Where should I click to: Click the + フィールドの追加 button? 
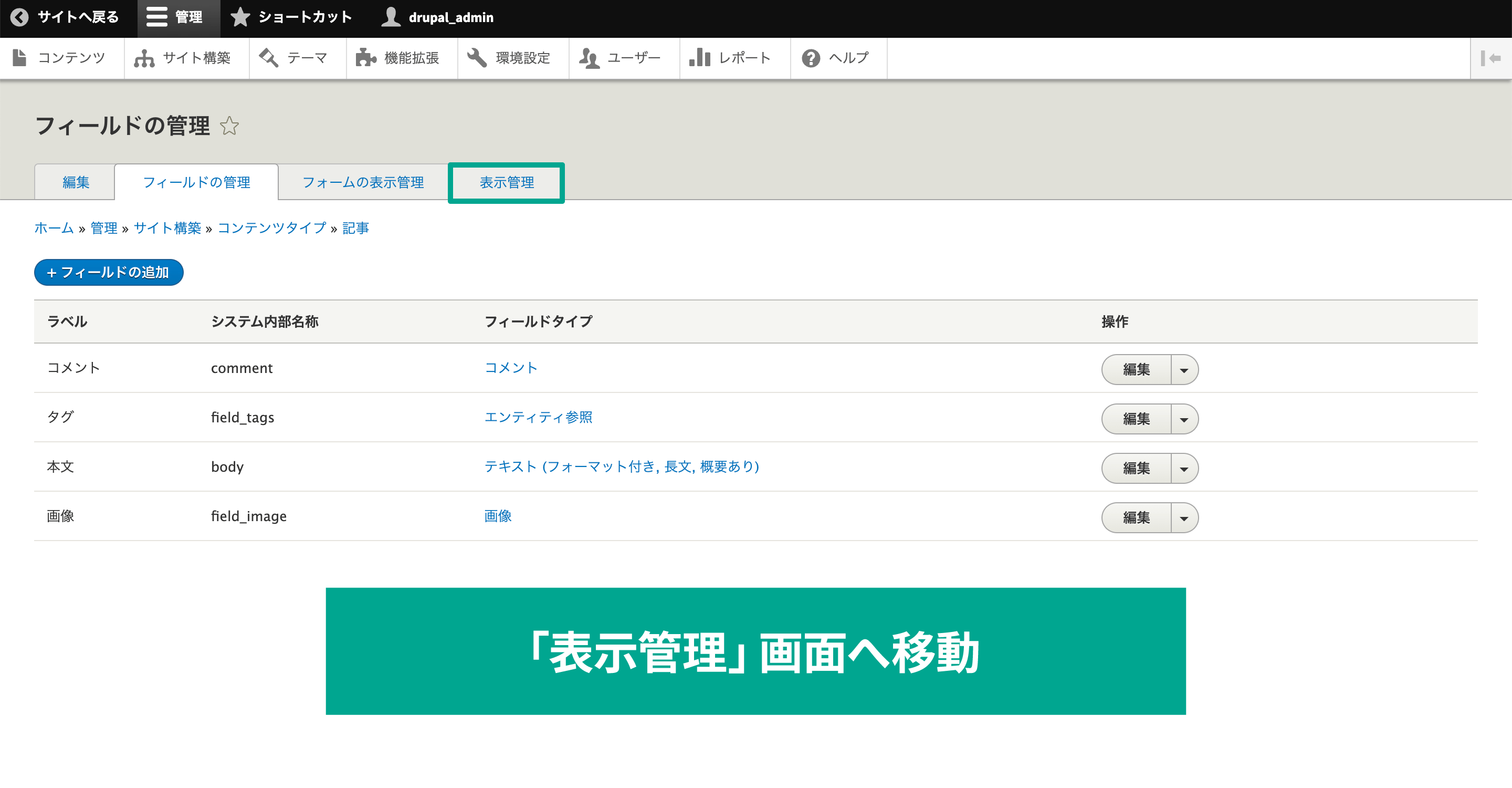point(109,273)
